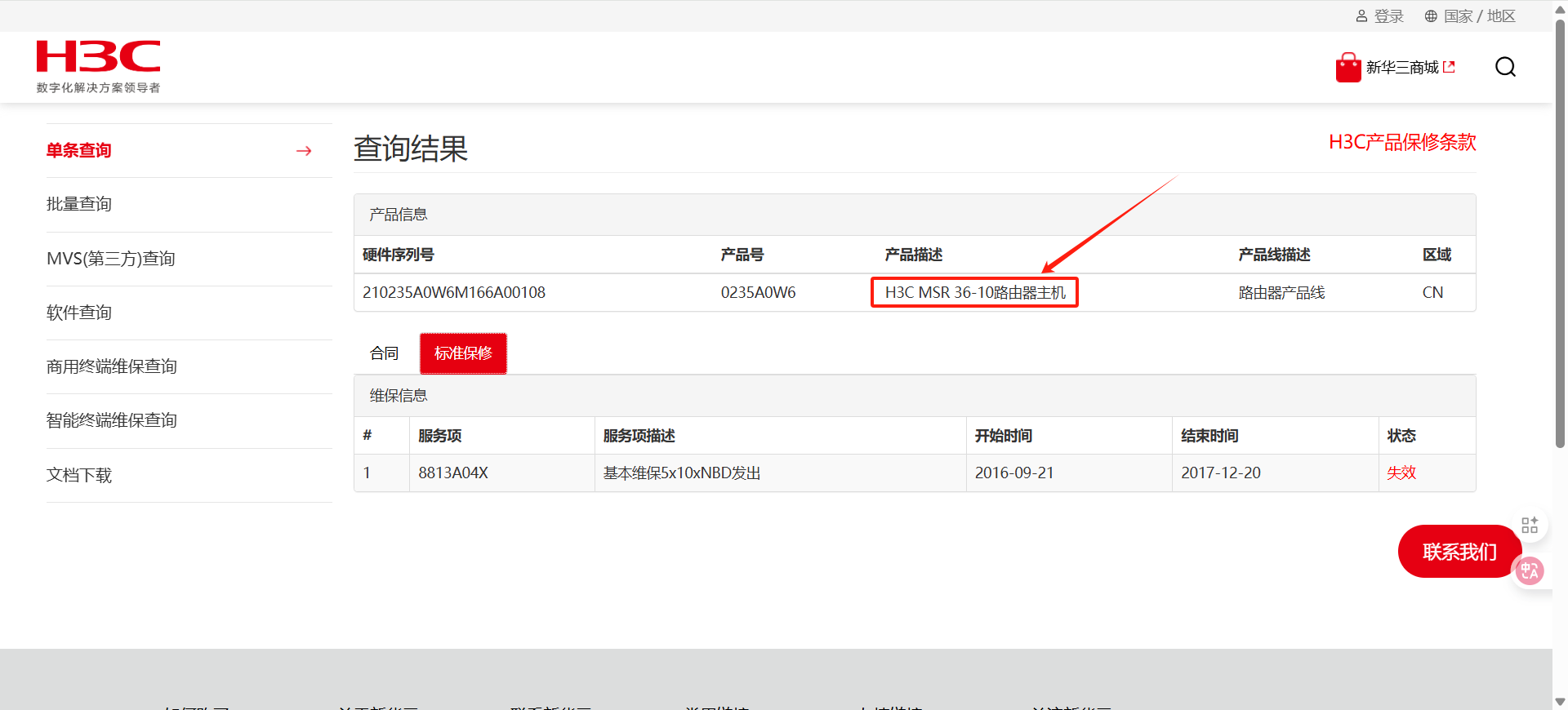Viewport: 1568px width, 710px height.
Task: Click product description H3C MSR 36-10路由器主机
Action: point(975,292)
